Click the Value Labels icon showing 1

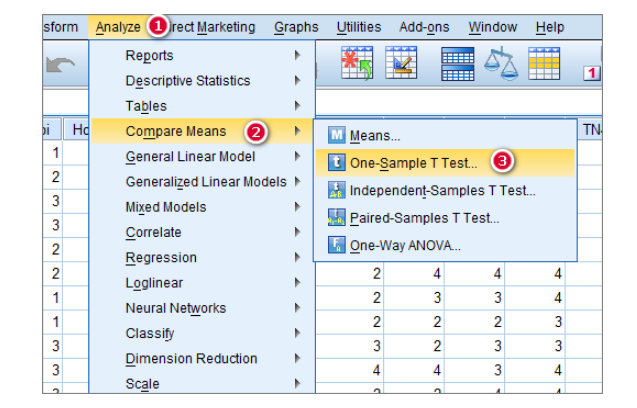click(x=592, y=73)
